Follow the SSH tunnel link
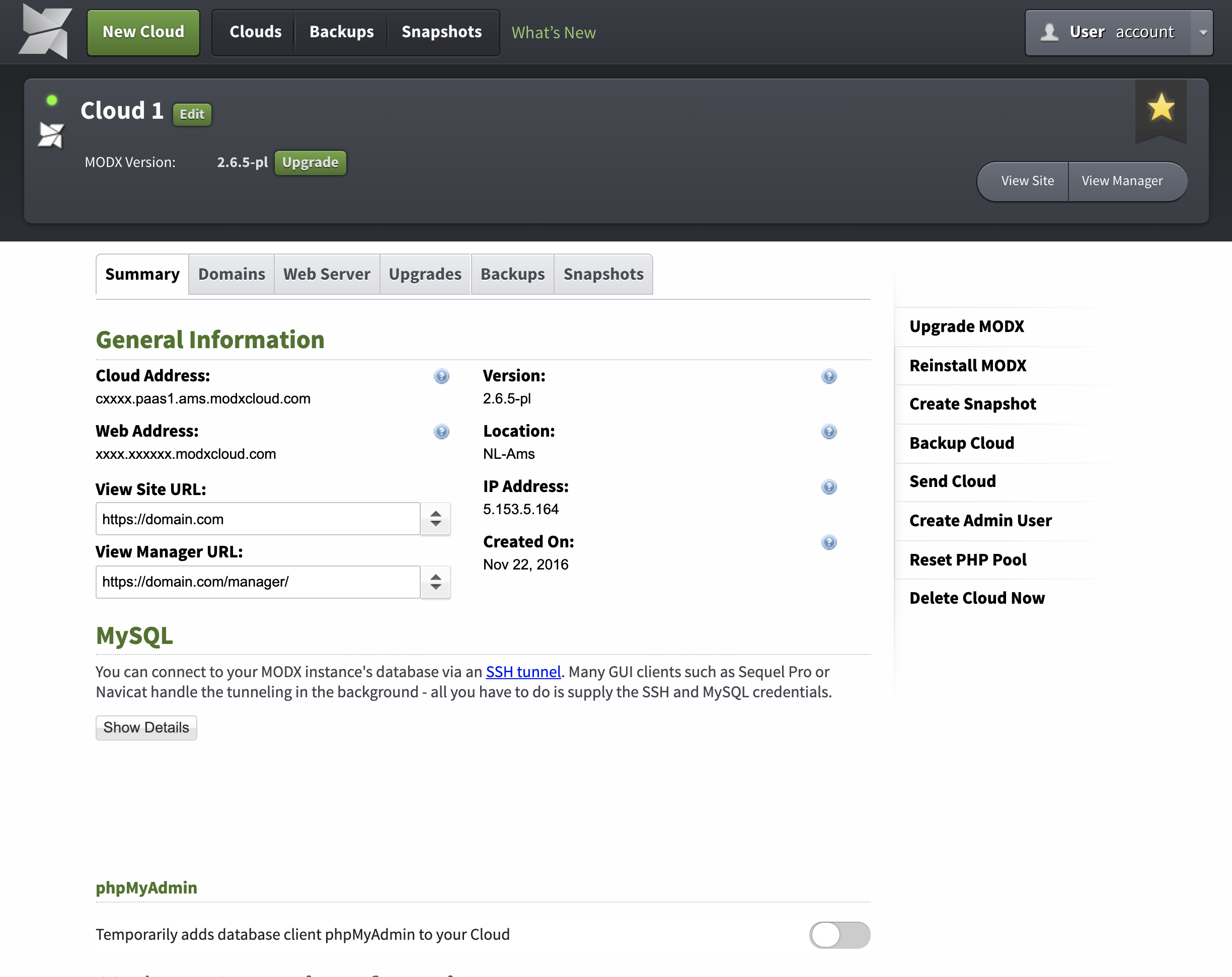The width and height of the screenshot is (1232, 977). tap(523, 672)
